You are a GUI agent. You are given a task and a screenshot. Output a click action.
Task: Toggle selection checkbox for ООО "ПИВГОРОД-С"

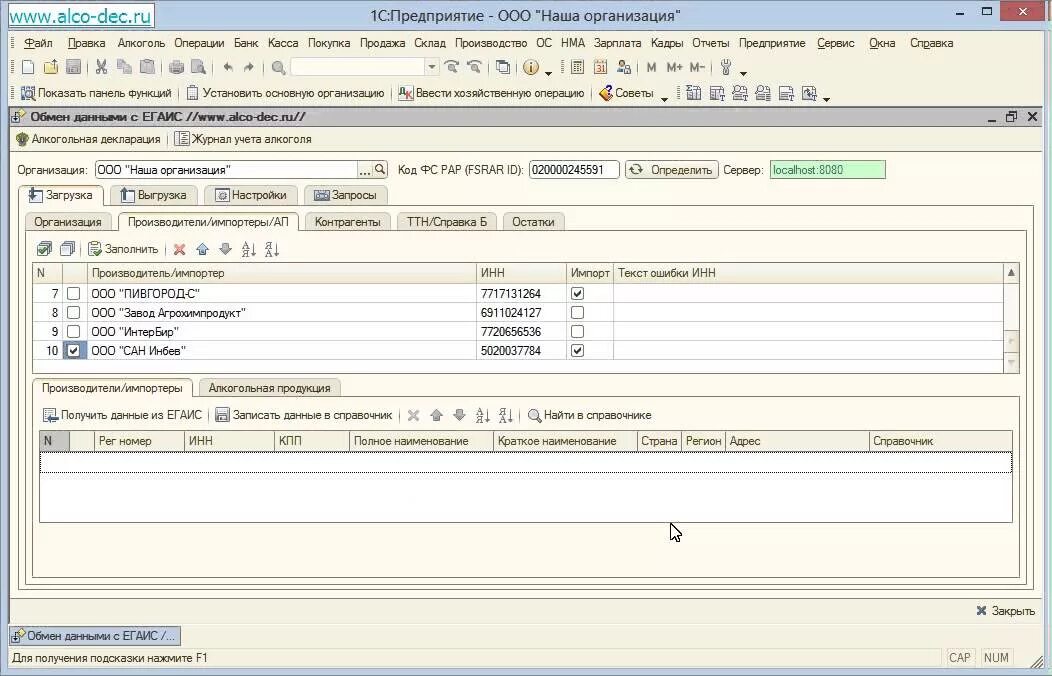point(74,294)
